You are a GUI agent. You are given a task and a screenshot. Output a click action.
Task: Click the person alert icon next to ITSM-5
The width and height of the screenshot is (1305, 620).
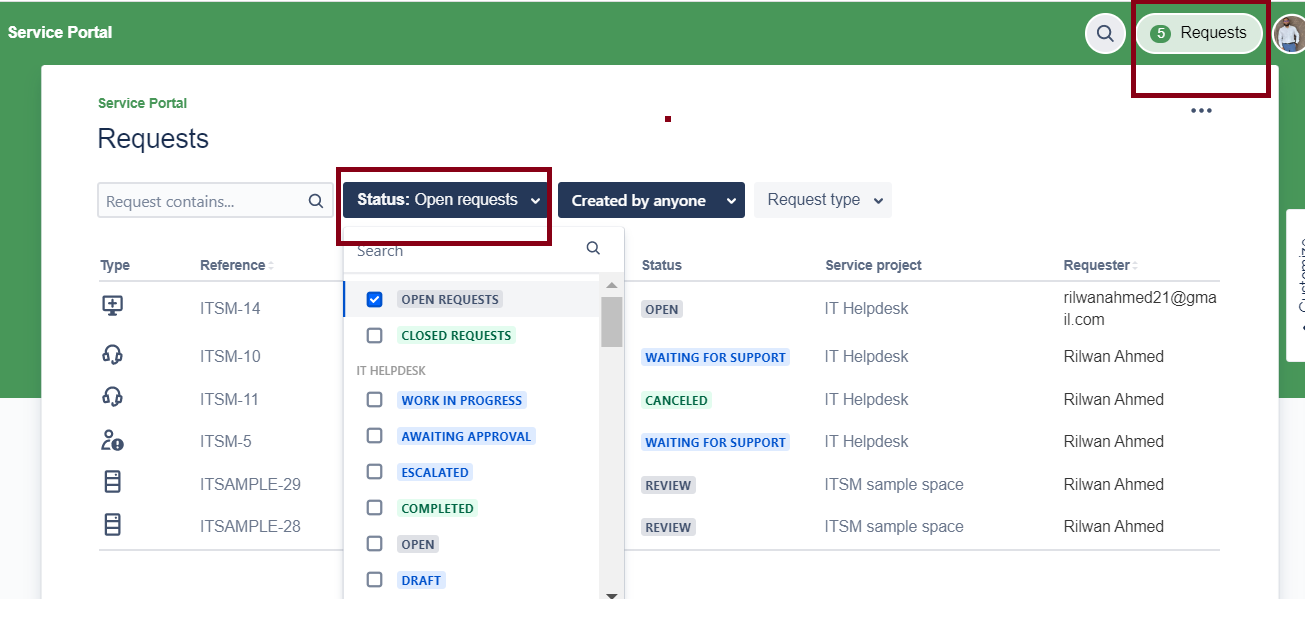pyautogui.click(x=113, y=436)
